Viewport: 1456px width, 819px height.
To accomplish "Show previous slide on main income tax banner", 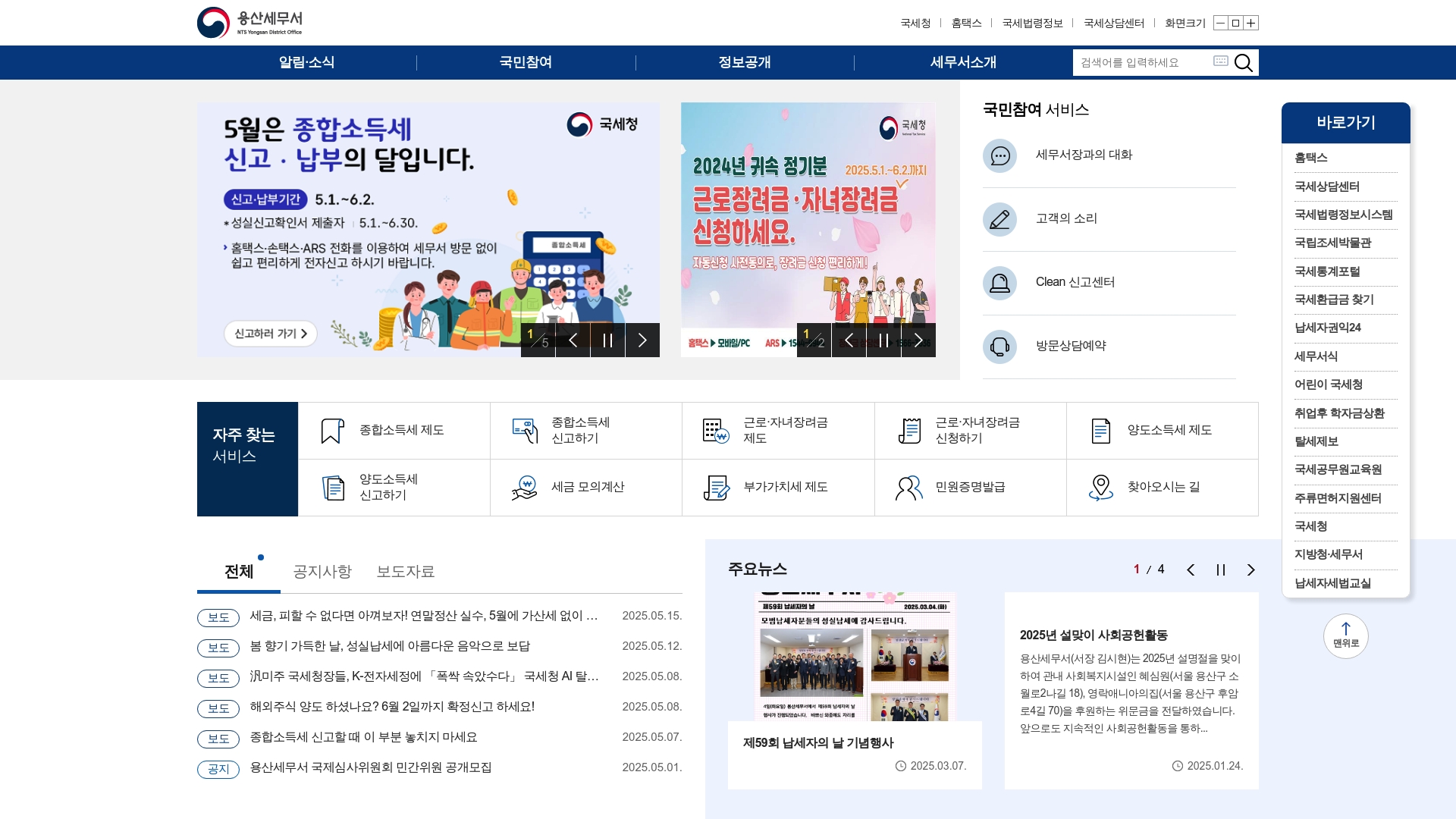I will (573, 340).
